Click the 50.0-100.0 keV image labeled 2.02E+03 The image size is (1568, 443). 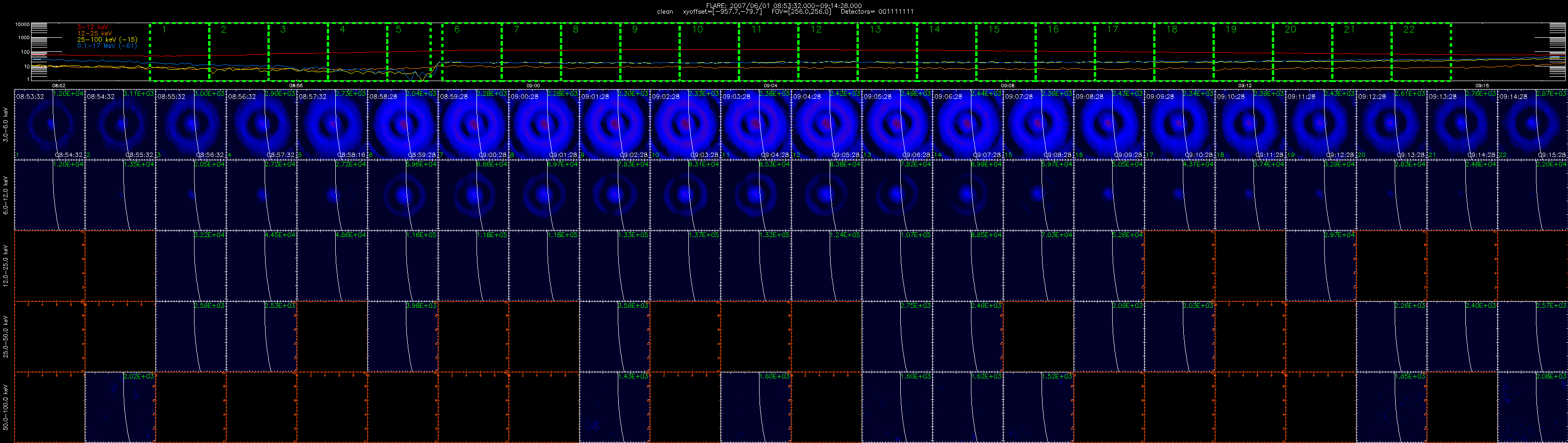[x=120, y=407]
